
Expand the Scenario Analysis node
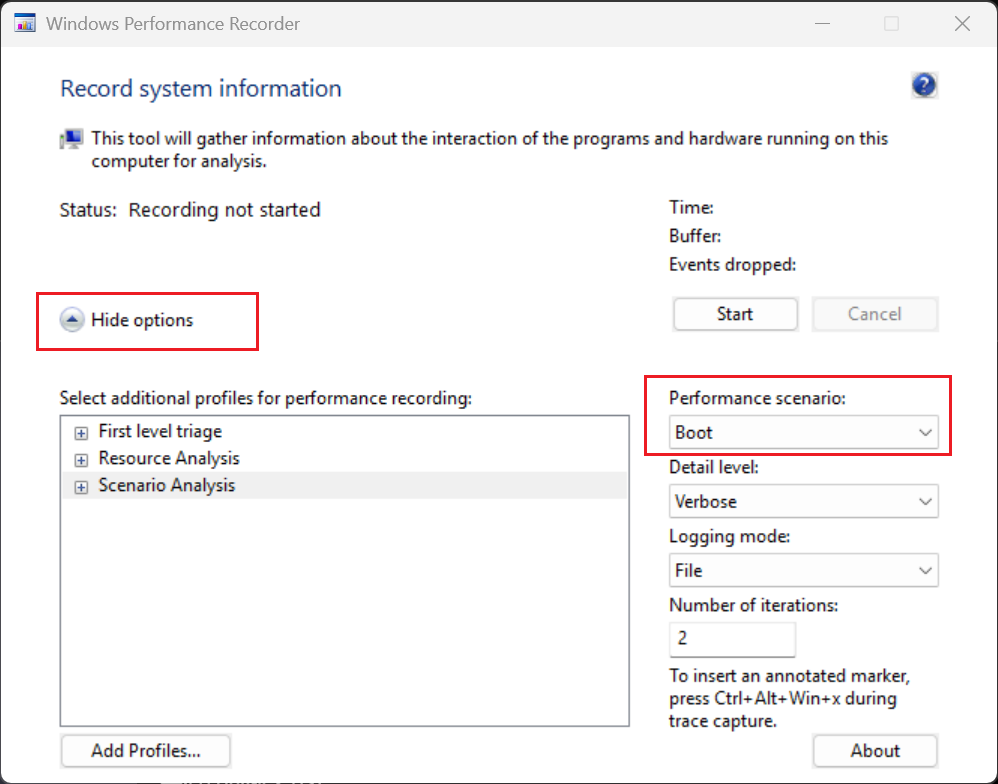pyautogui.click(x=81, y=487)
